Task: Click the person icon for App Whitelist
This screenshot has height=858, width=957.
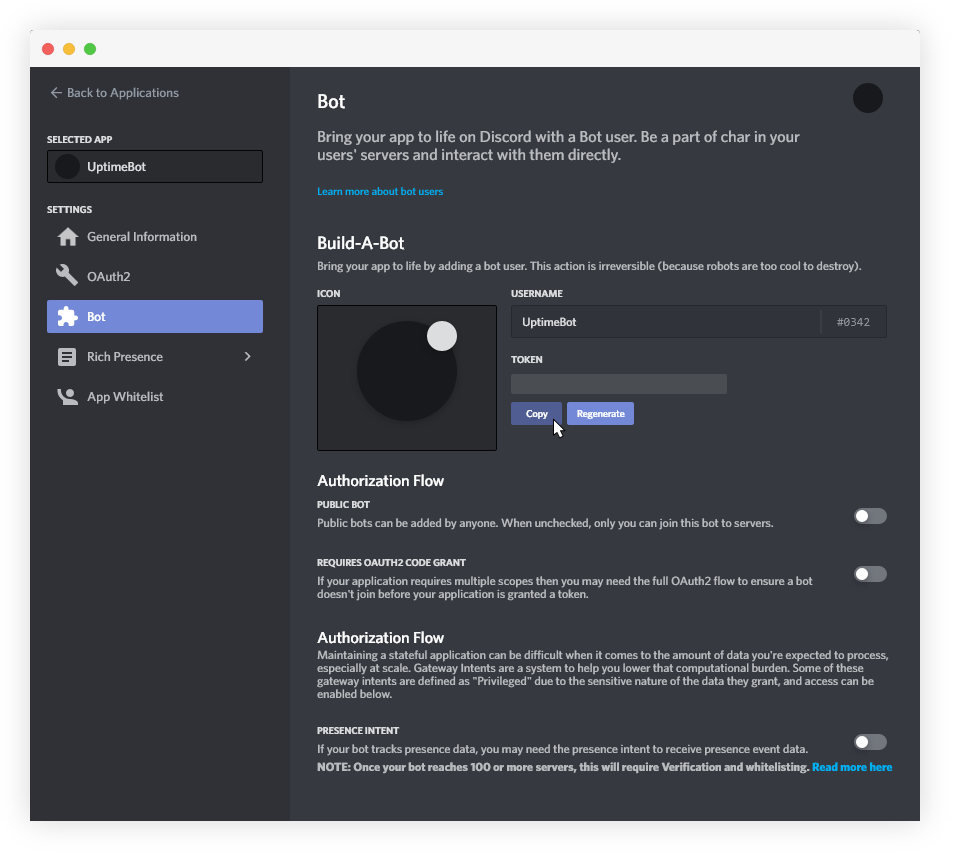Action: [67, 397]
